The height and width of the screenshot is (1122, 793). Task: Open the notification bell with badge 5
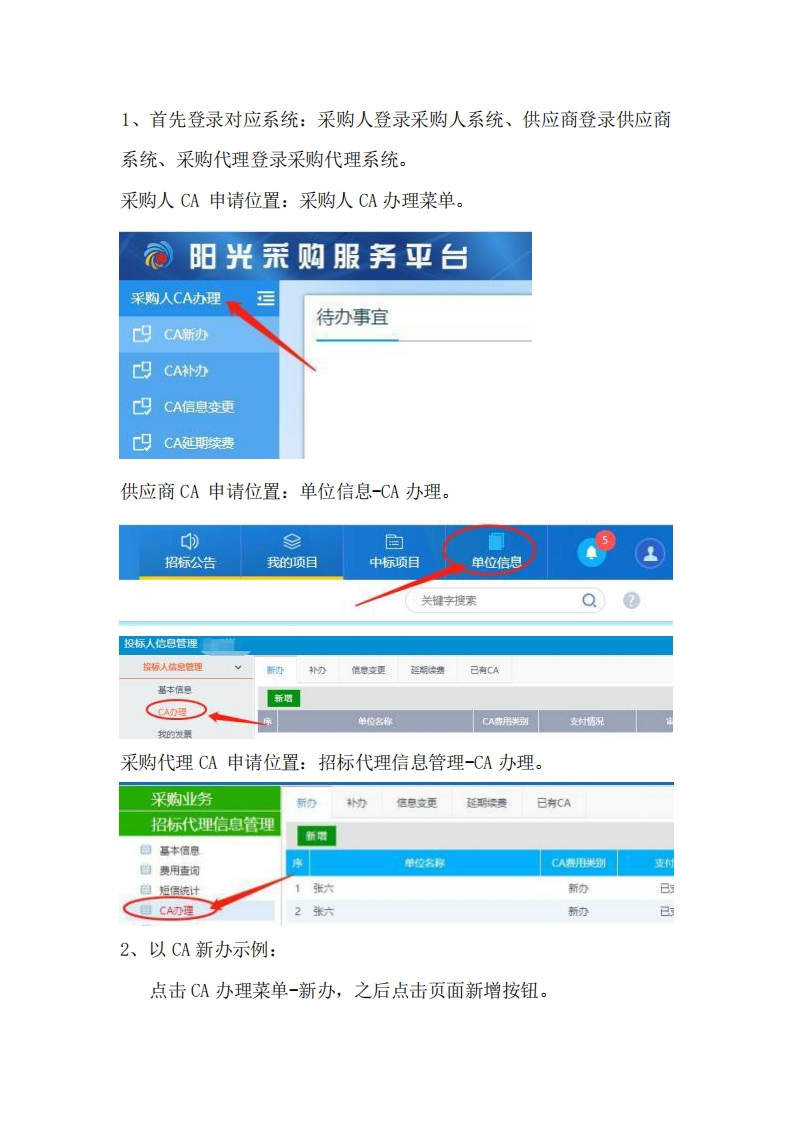pyautogui.click(x=592, y=552)
